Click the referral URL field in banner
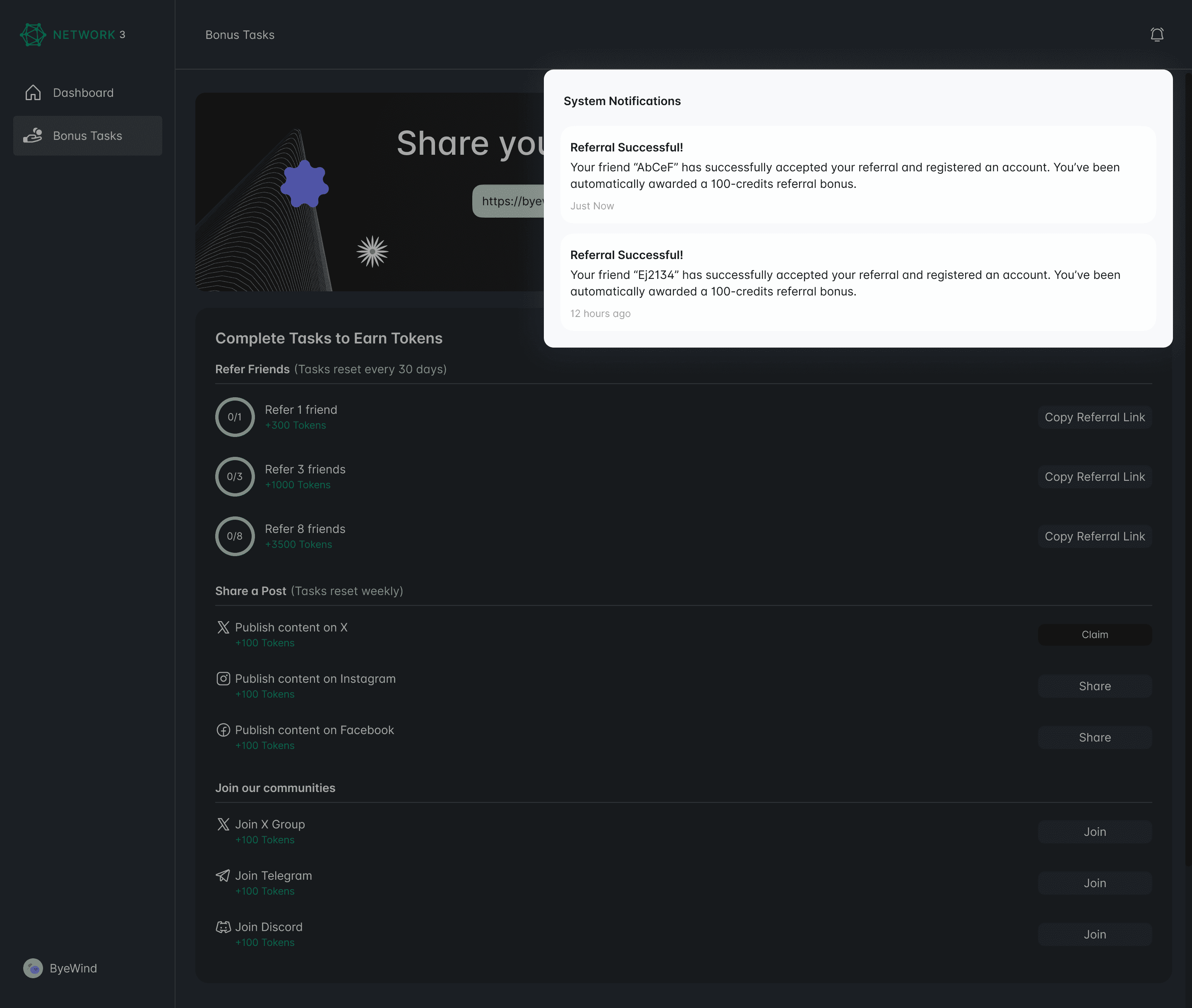Screen dimensions: 1192x1008 pos(509,201)
